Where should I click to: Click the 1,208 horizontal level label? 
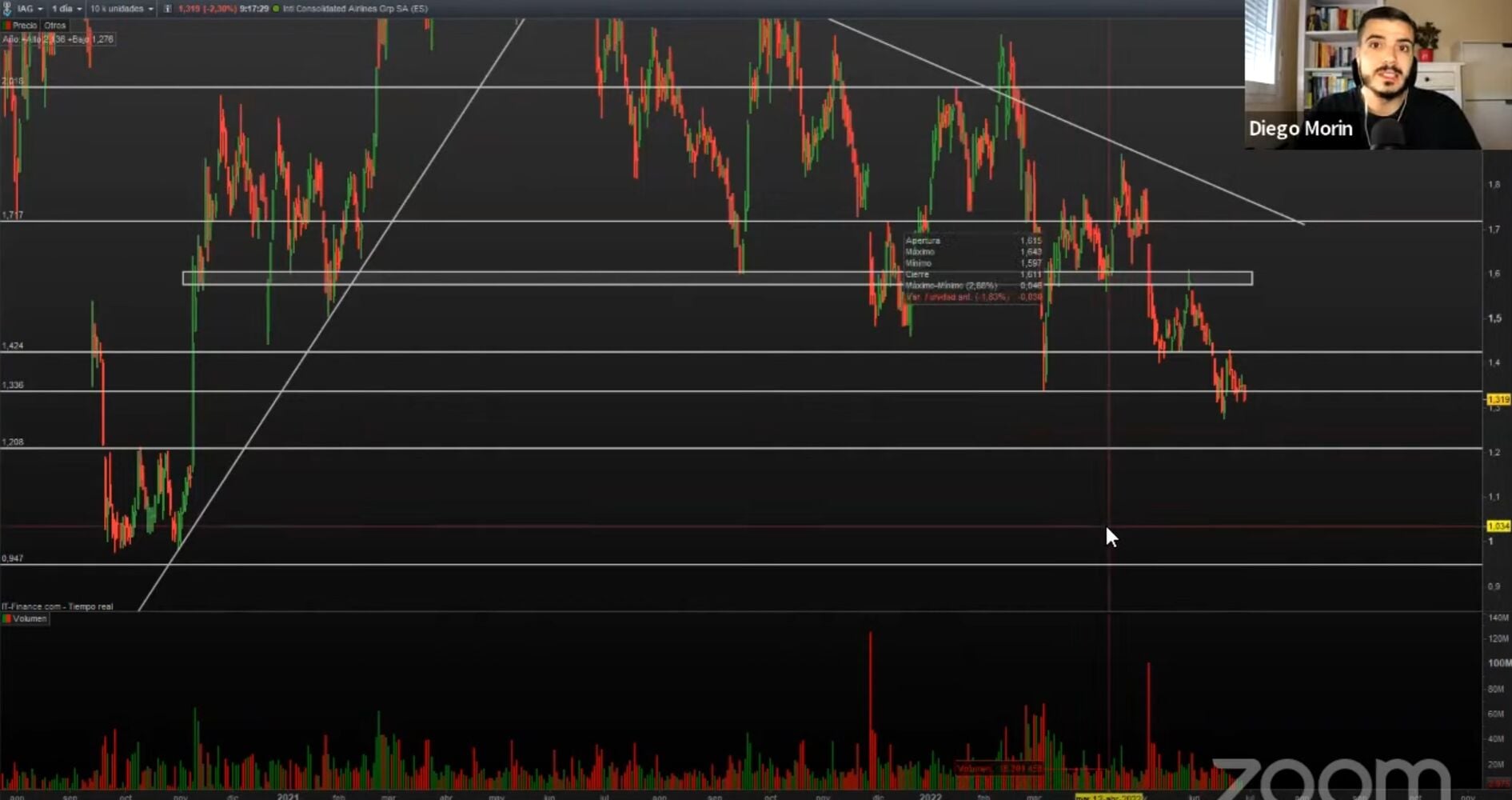[13, 442]
